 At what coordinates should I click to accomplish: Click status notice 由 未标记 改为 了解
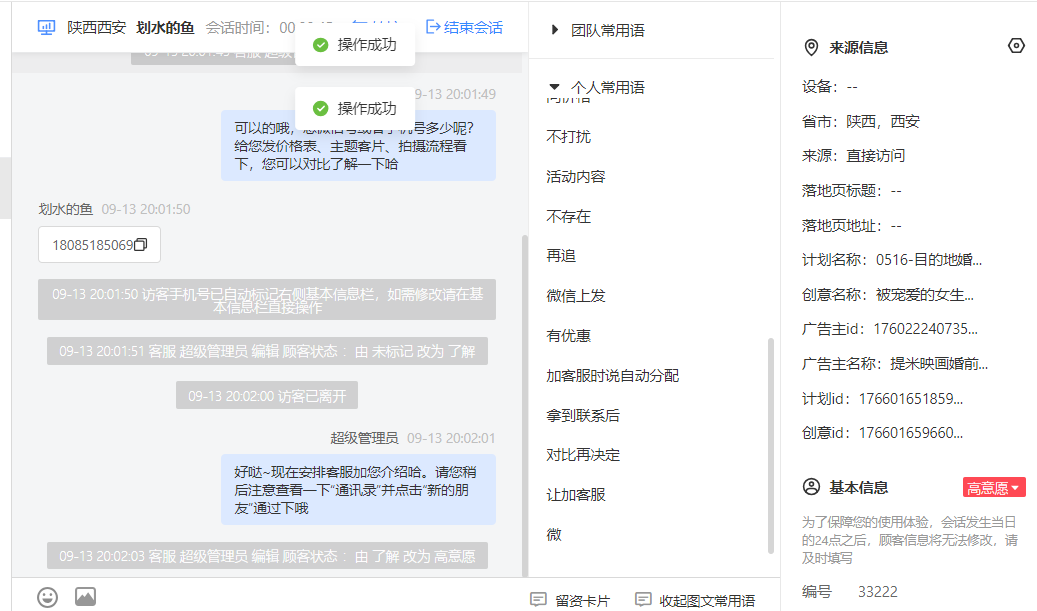coord(267,351)
